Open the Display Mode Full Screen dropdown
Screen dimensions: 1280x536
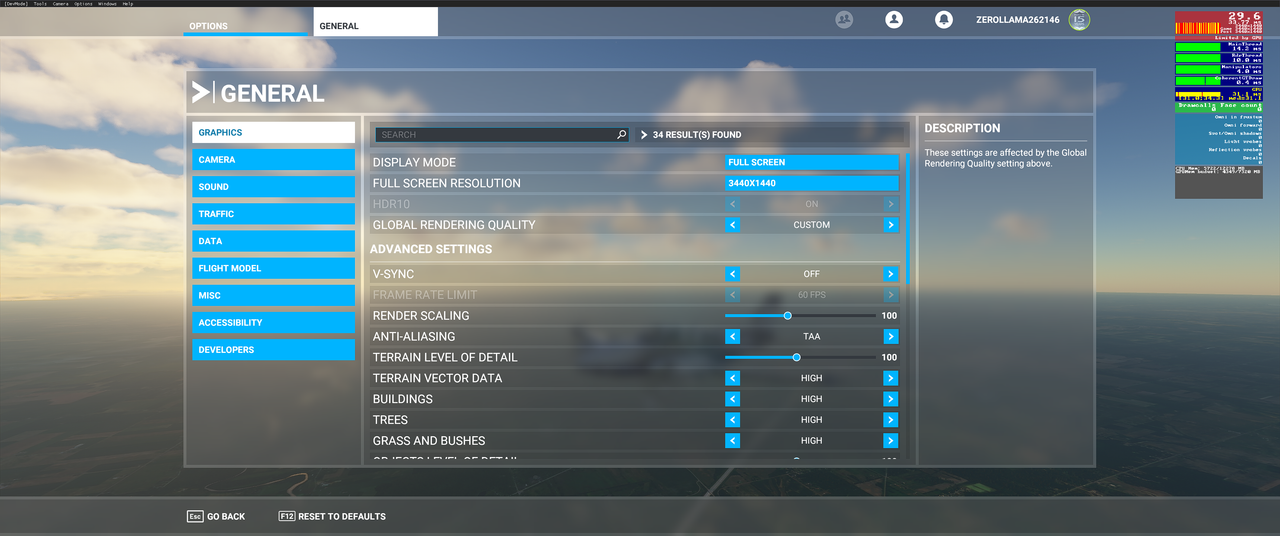(812, 162)
